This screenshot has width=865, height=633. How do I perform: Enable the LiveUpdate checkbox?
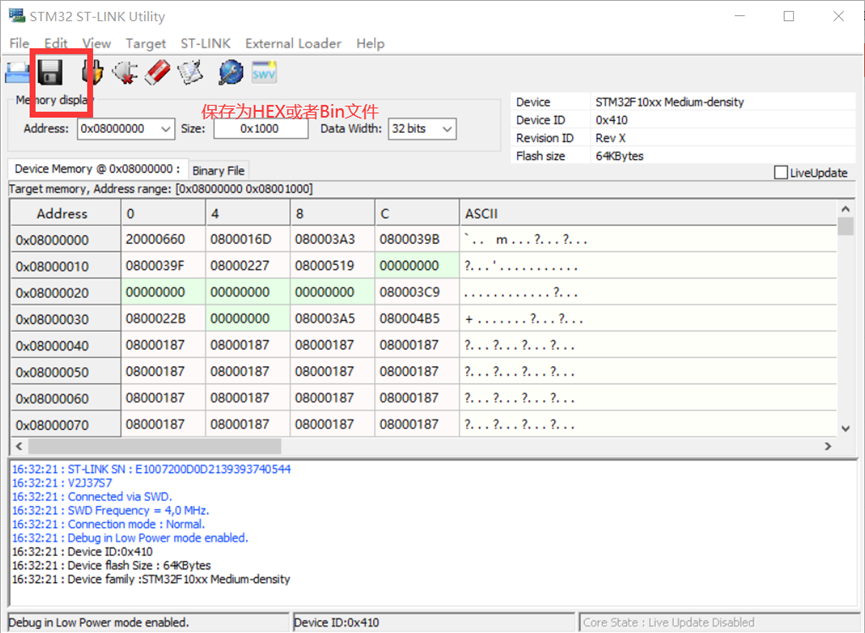pyautogui.click(x=781, y=173)
